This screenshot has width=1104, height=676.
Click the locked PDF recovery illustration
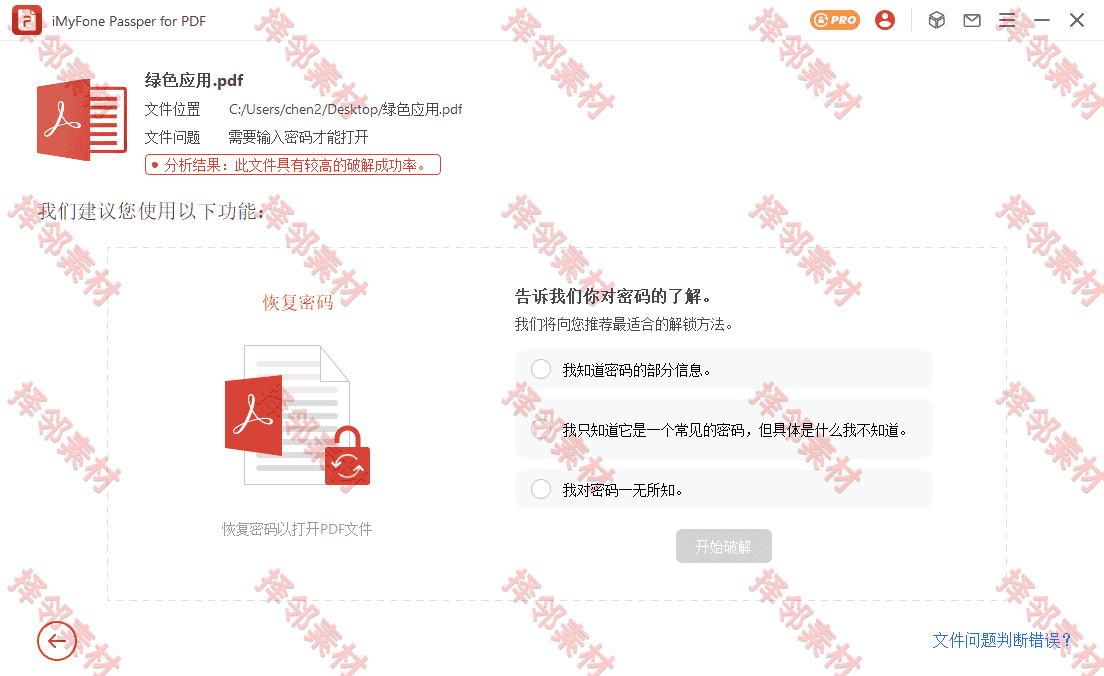(x=297, y=415)
